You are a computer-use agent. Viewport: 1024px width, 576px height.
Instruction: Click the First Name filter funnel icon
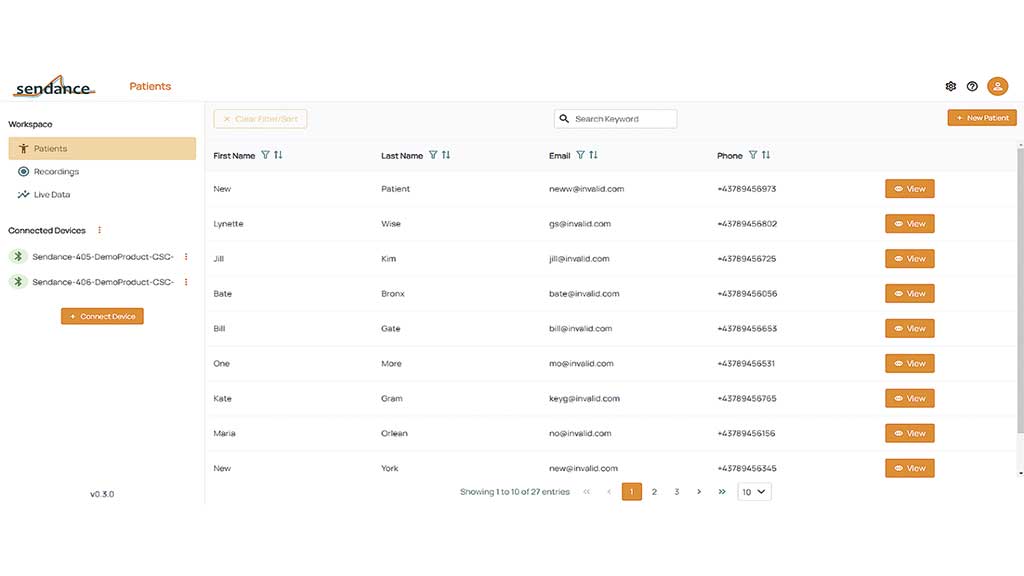point(265,155)
